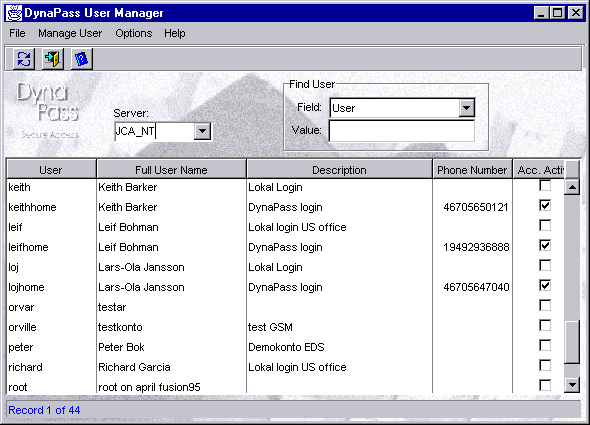Click full name 'Peter Bok'
Image resolution: width=590 pixels, height=425 pixels.
(121, 347)
